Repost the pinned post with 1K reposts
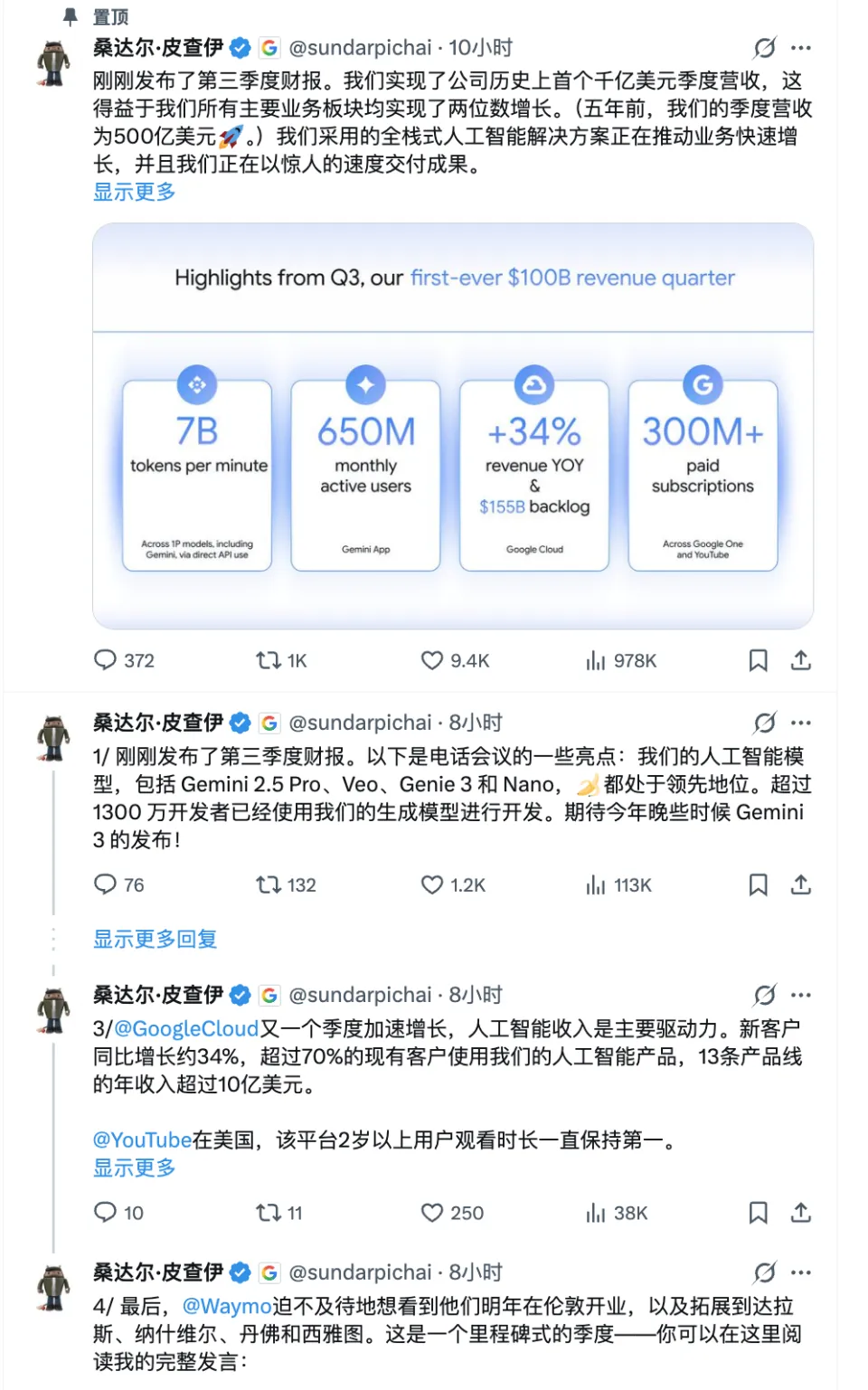The height and width of the screenshot is (1390, 868). 269,661
